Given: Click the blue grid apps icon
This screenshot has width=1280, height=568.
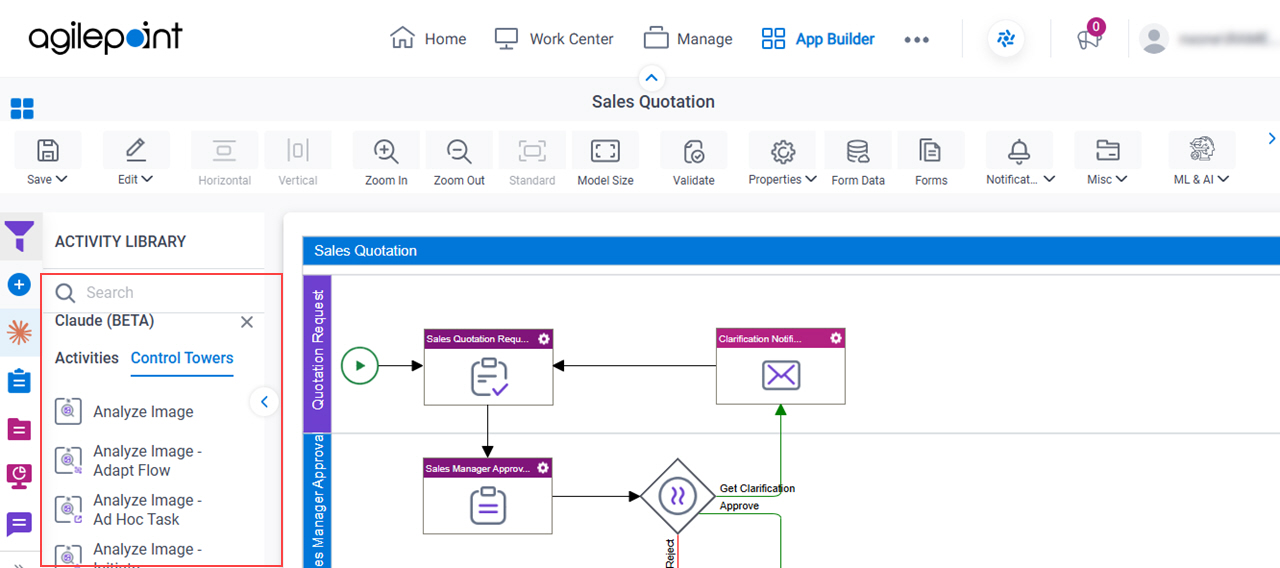Looking at the screenshot, I should coord(22,108).
